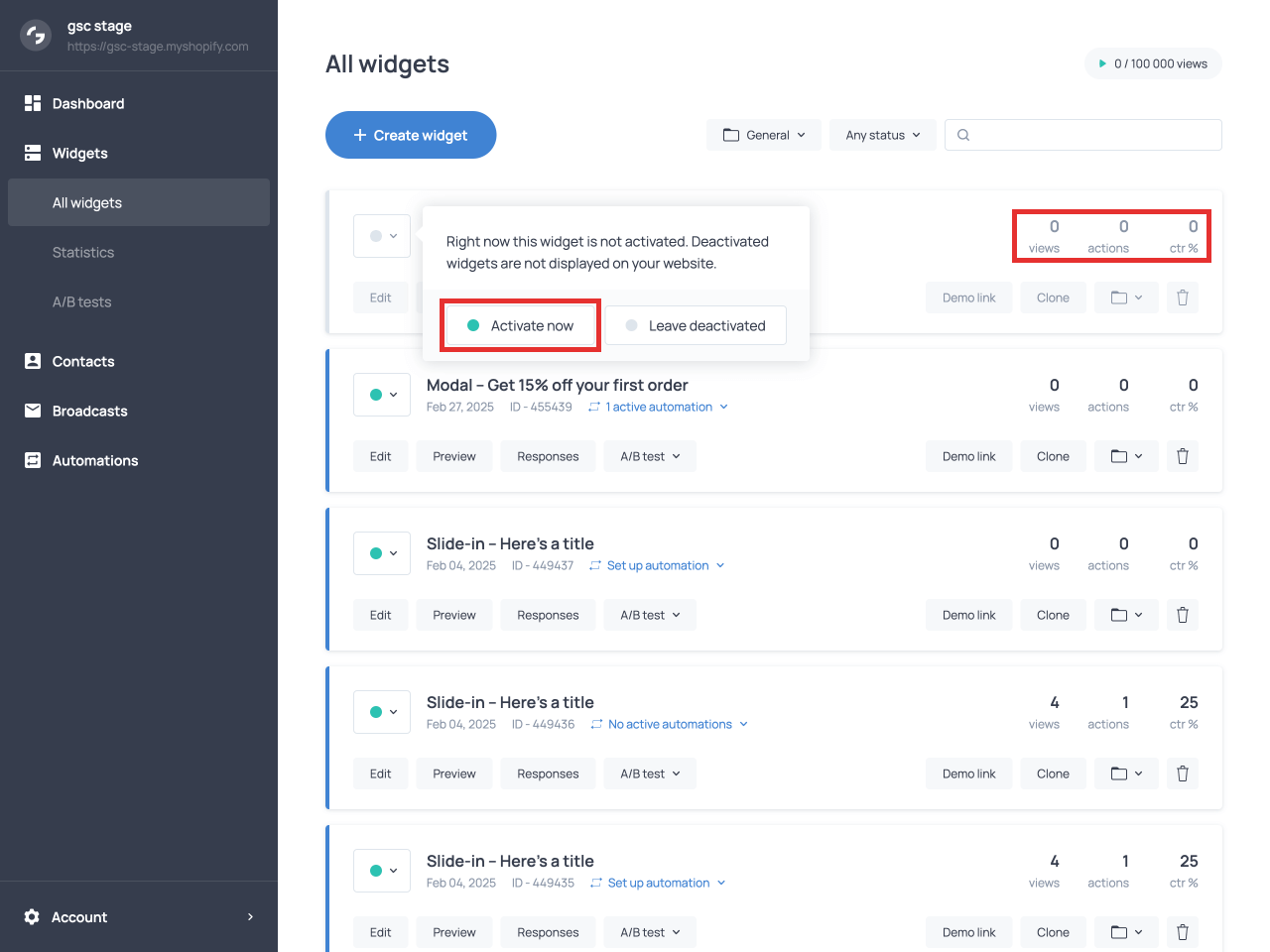The height and width of the screenshot is (952, 1270).
Task: Open Broadcasts via the envelope icon
Action: (33, 411)
